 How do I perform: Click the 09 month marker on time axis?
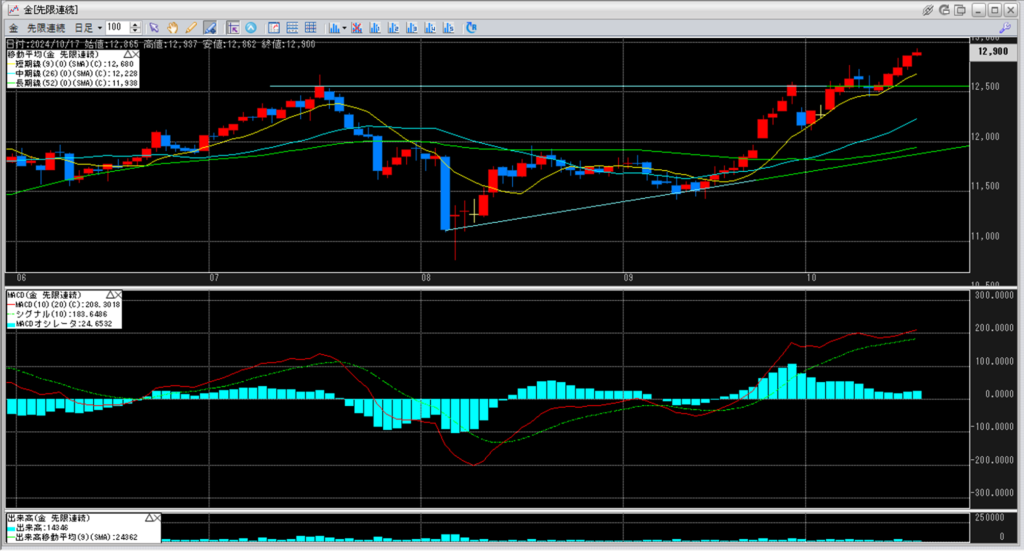[x=628, y=277]
